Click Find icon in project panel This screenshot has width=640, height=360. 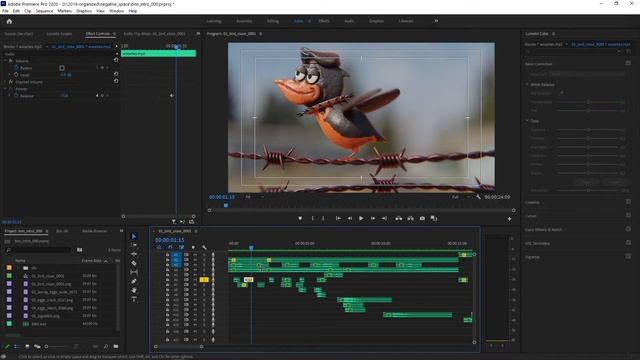click(x=106, y=347)
